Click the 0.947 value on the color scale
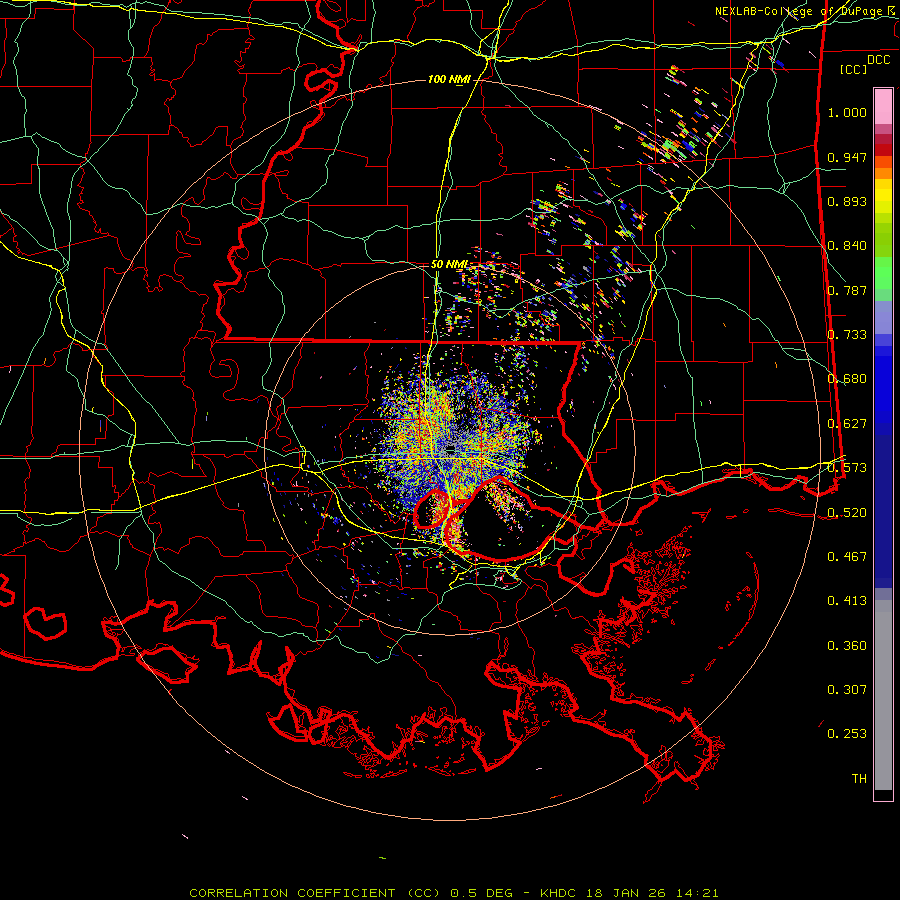This screenshot has height=900, width=900. (x=847, y=157)
